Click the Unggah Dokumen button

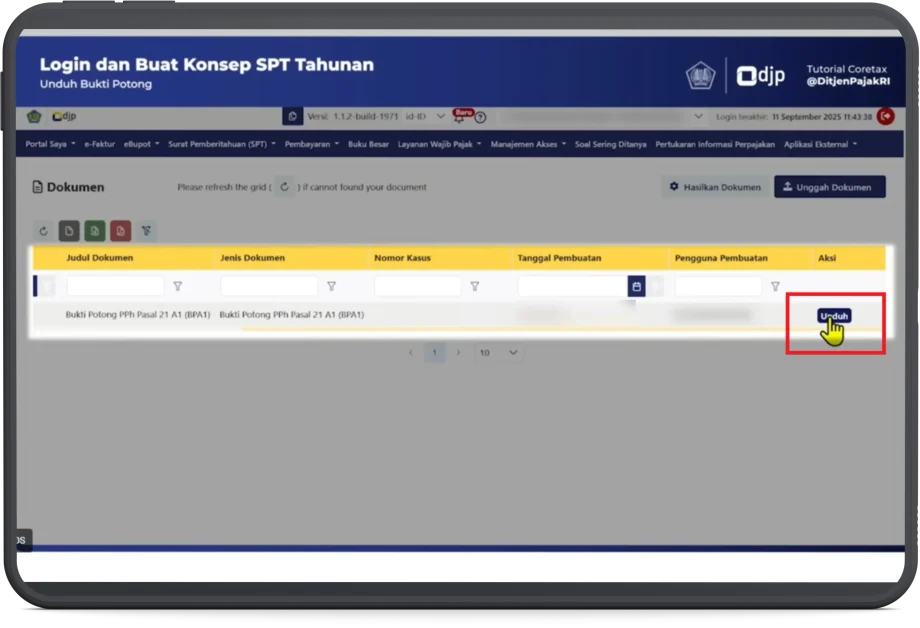(x=829, y=187)
